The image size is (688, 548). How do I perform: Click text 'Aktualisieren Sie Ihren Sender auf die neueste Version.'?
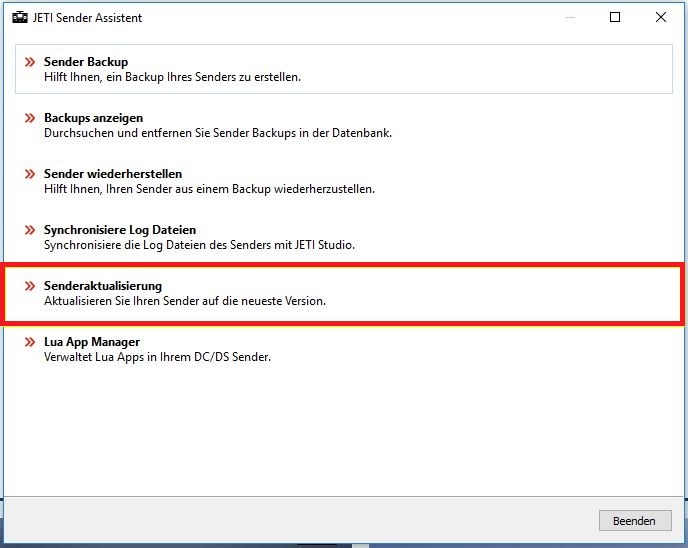(x=185, y=301)
